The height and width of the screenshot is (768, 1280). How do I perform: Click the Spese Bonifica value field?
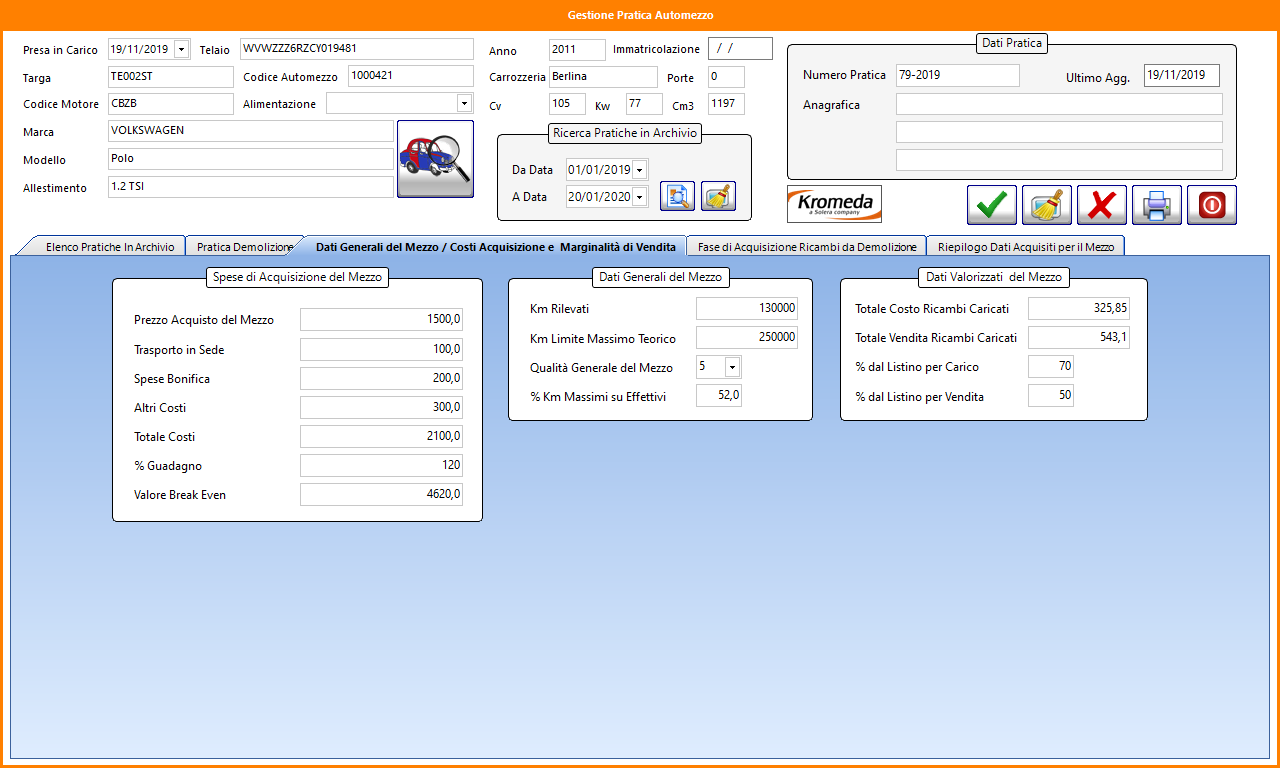[381, 378]
